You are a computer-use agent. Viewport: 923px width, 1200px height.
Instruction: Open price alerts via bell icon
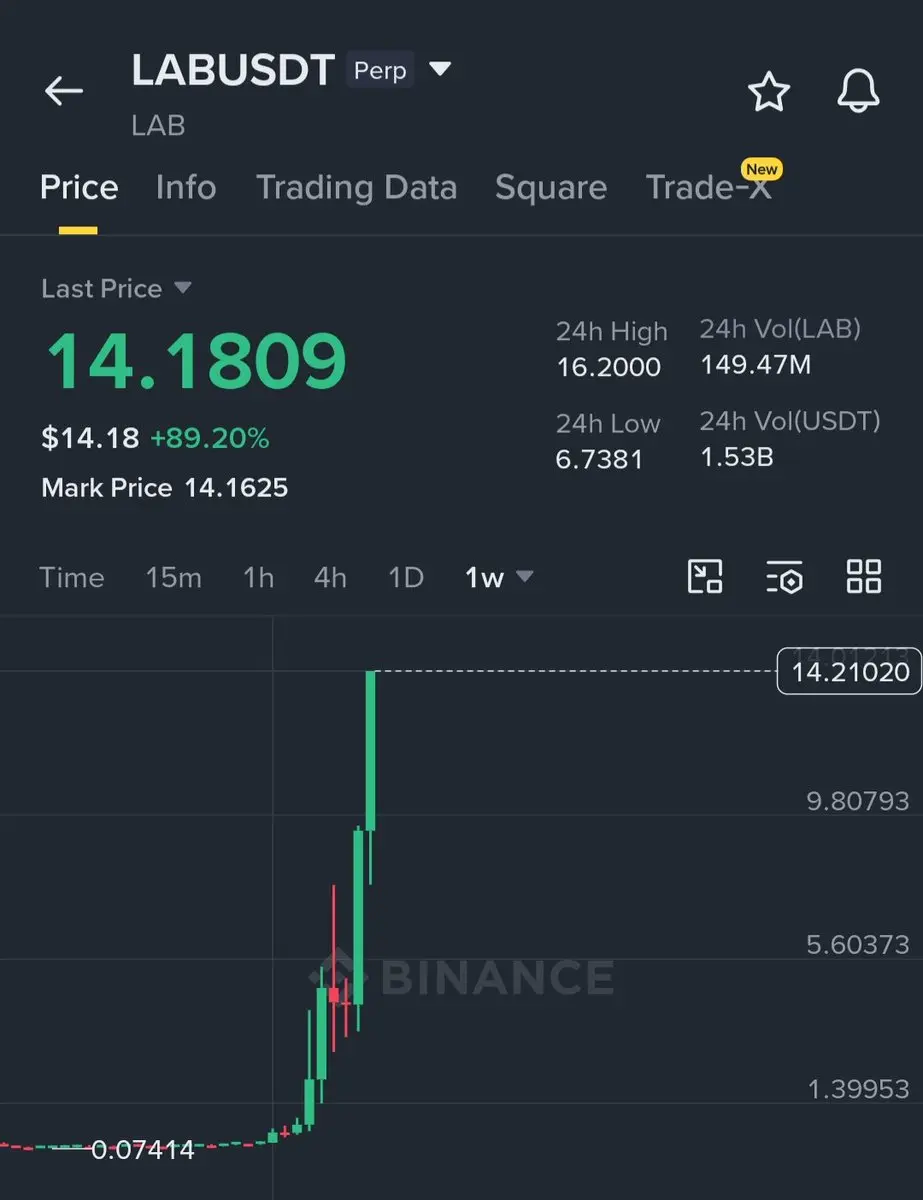[858, 92]
